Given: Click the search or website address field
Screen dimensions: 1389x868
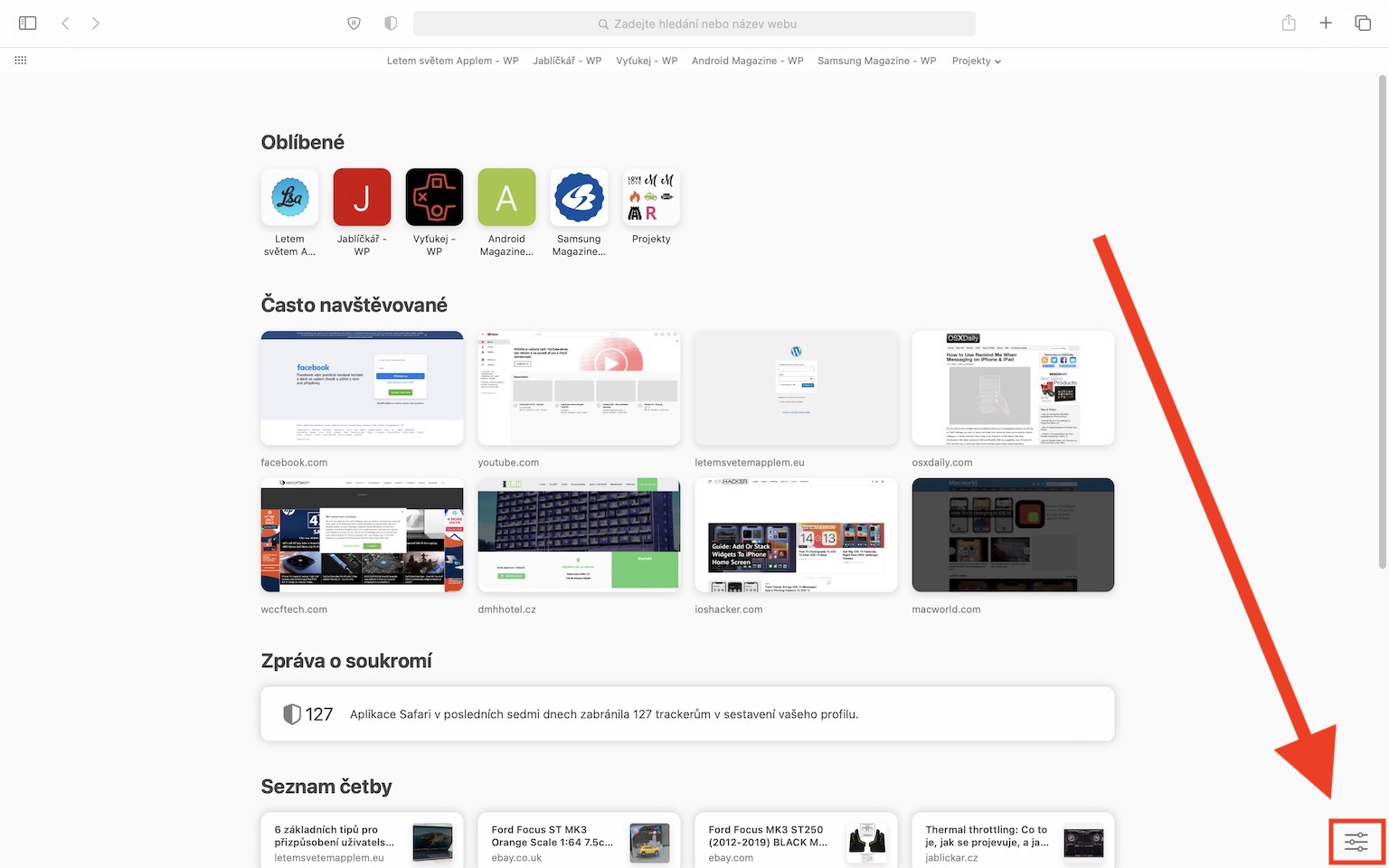Looking at the screenshot, I should click(694, 24).
